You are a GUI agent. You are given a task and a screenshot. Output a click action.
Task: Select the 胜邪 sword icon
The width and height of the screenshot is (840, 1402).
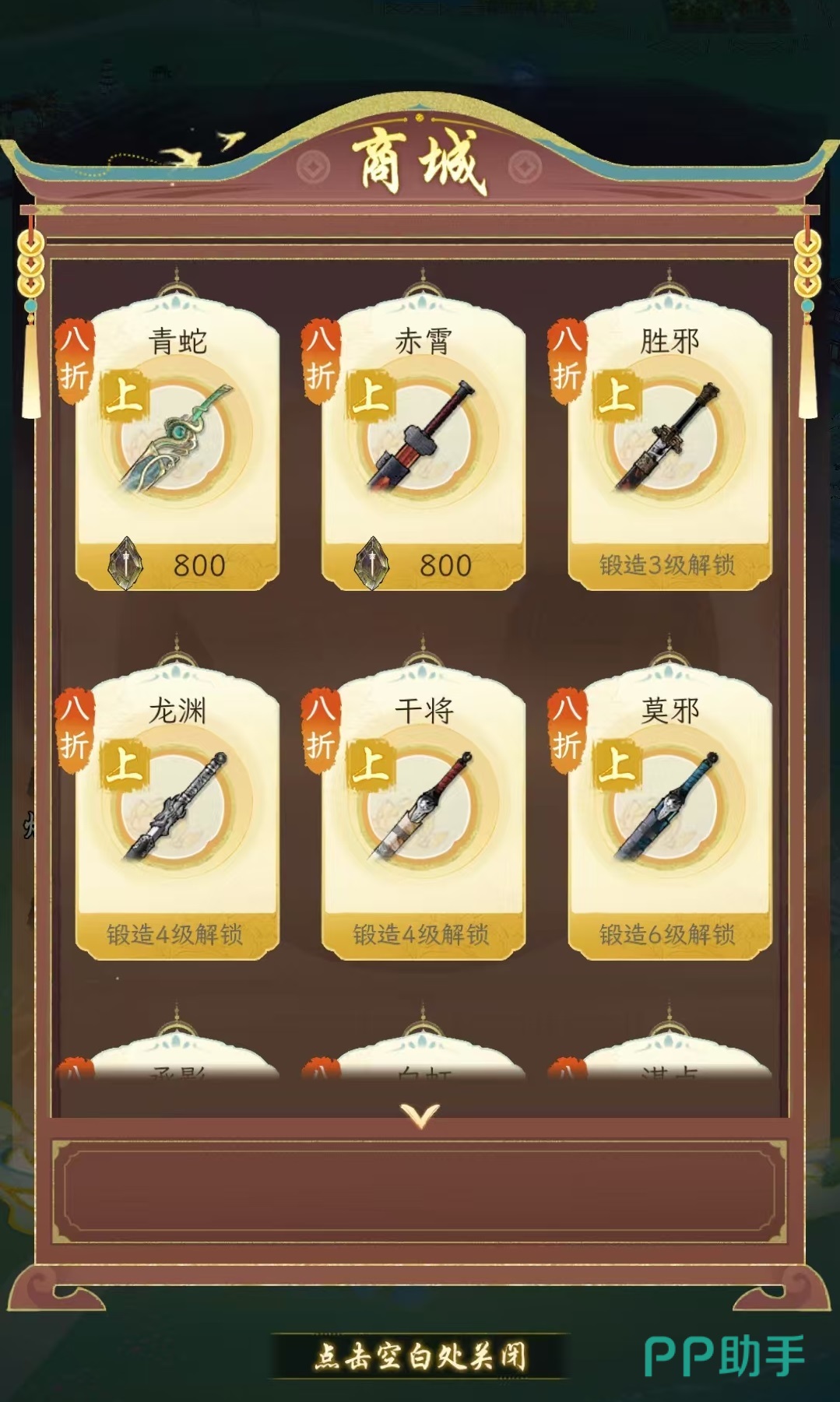click(668, 434)
